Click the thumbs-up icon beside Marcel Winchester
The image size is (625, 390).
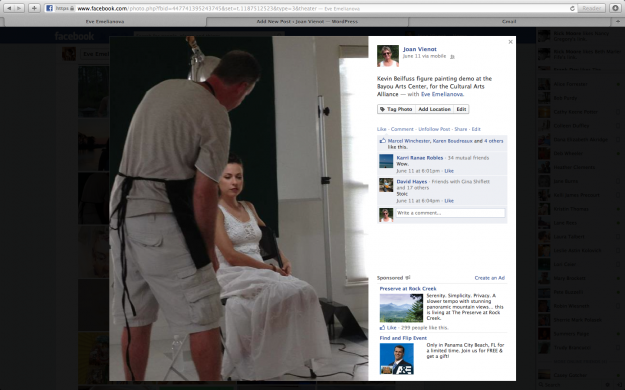tap(383, 141)
